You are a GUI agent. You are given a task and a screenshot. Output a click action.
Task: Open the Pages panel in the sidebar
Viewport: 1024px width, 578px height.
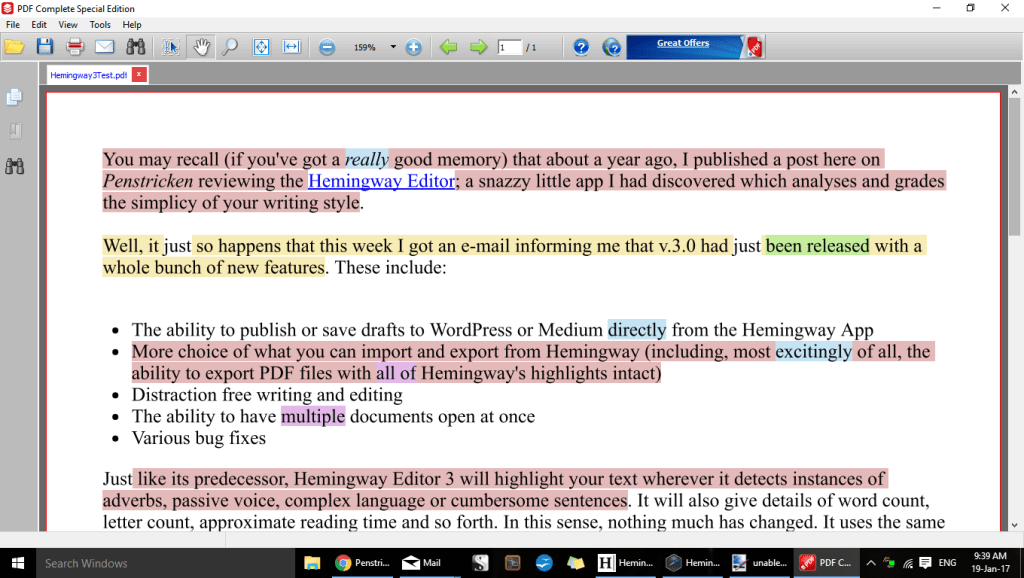click(14, 96)
